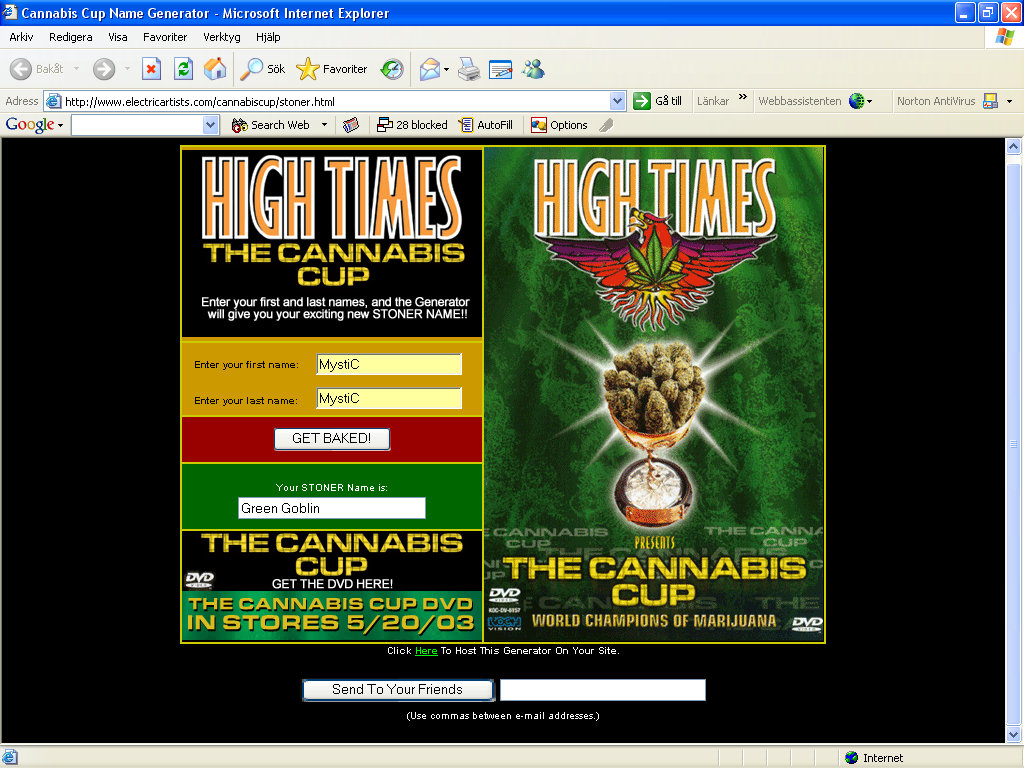Click the Google toolbar search field
Image resolution: width=1024 pixels, height=768 pixels.
pos(137,125)
